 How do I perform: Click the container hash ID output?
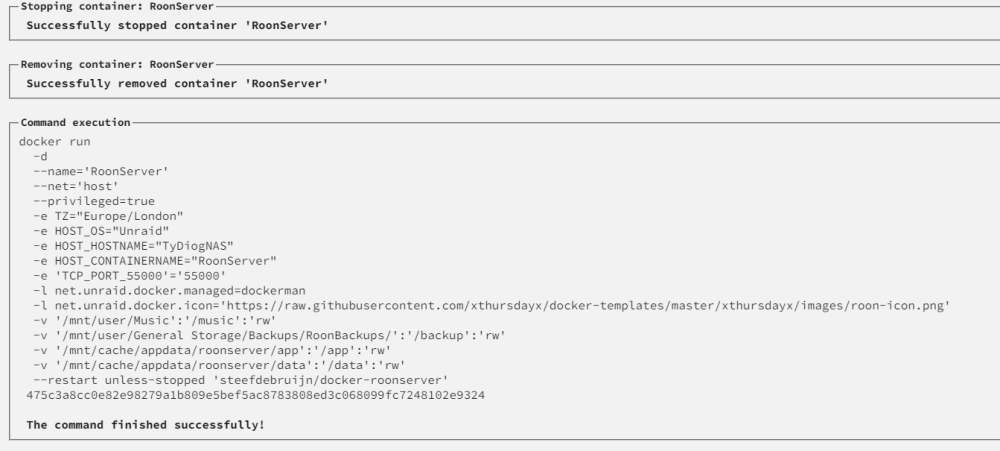click(255, 396)
